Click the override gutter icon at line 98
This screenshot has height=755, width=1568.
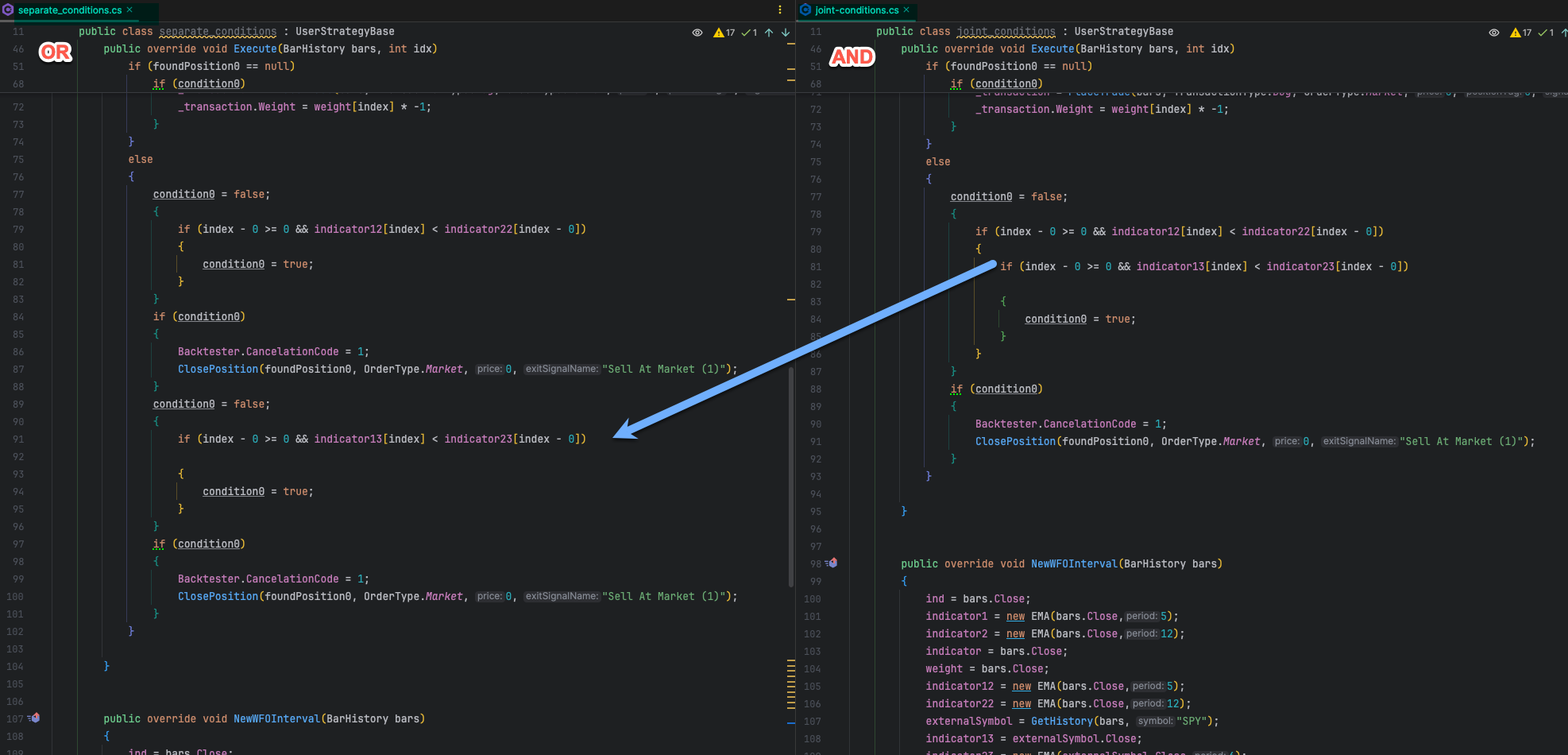point(832,563)
